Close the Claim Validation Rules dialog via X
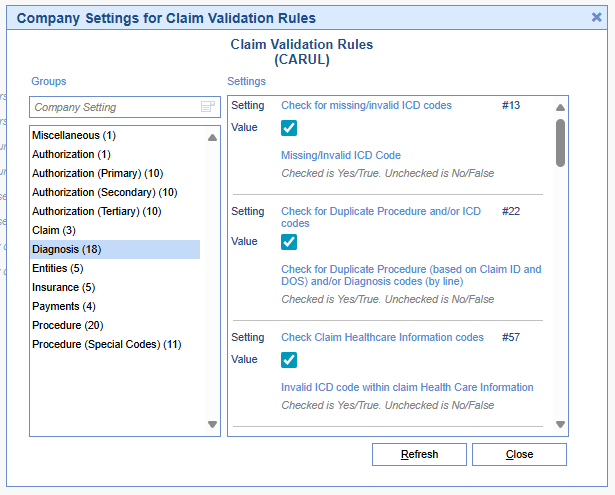Screen dimensions: 615x495 (x=596, y=17)
